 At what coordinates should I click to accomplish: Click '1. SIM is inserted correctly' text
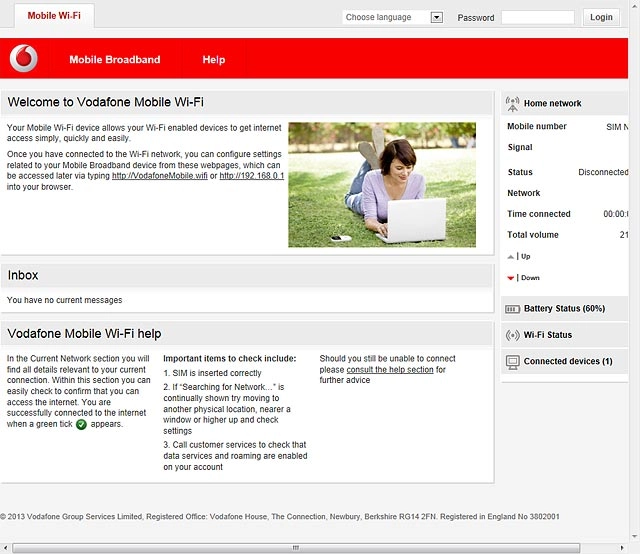(212, 374)
